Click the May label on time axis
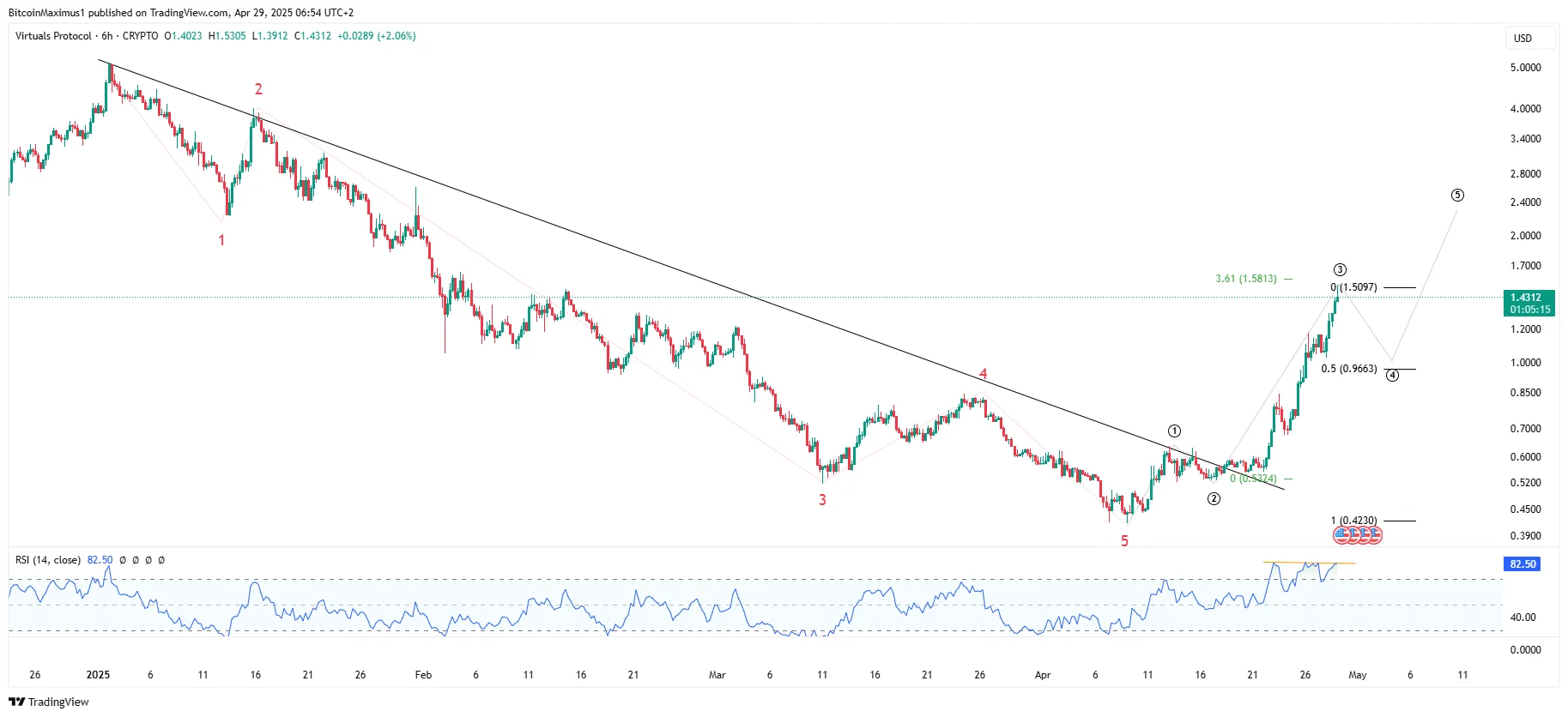Viewport: 1568px width, 717px height. pos(1358,675)
